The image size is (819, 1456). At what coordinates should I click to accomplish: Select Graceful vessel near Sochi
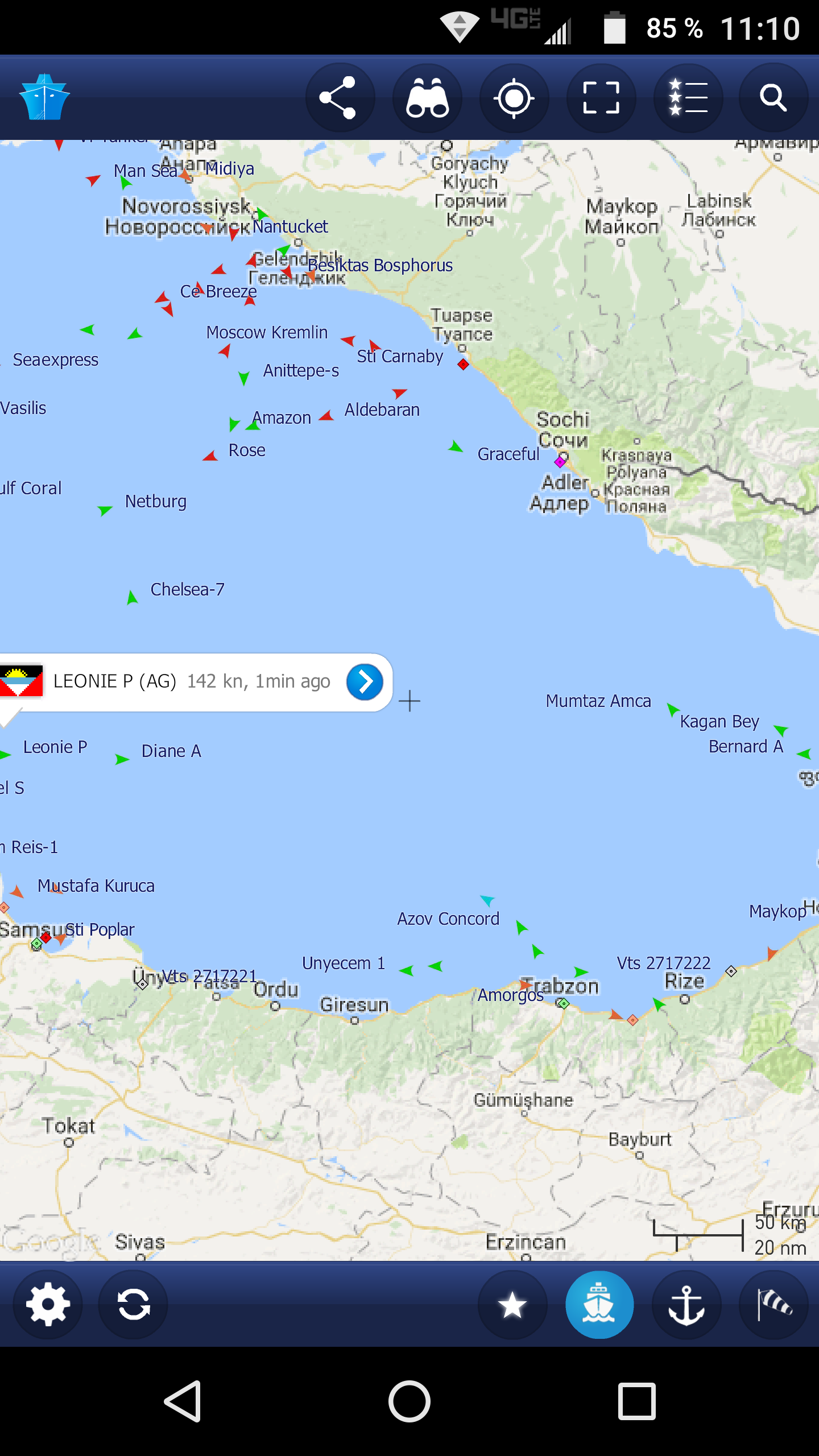coord(456,447)
